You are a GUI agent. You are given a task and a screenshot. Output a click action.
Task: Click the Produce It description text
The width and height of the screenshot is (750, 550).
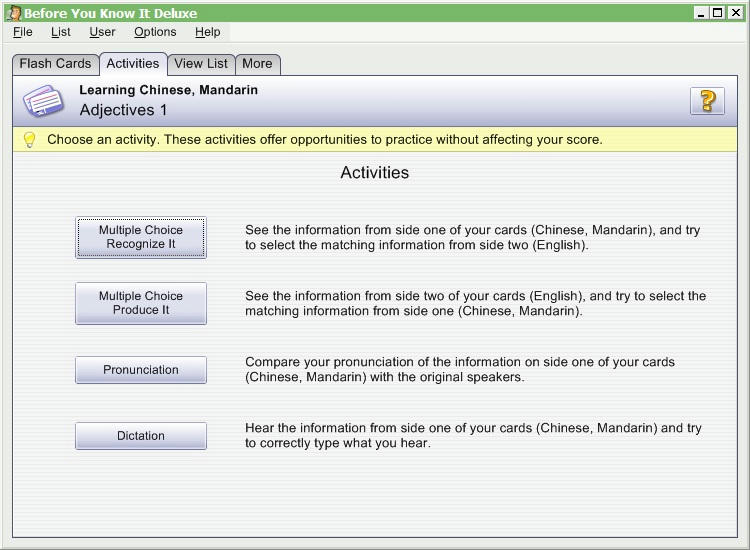(475, 303)
